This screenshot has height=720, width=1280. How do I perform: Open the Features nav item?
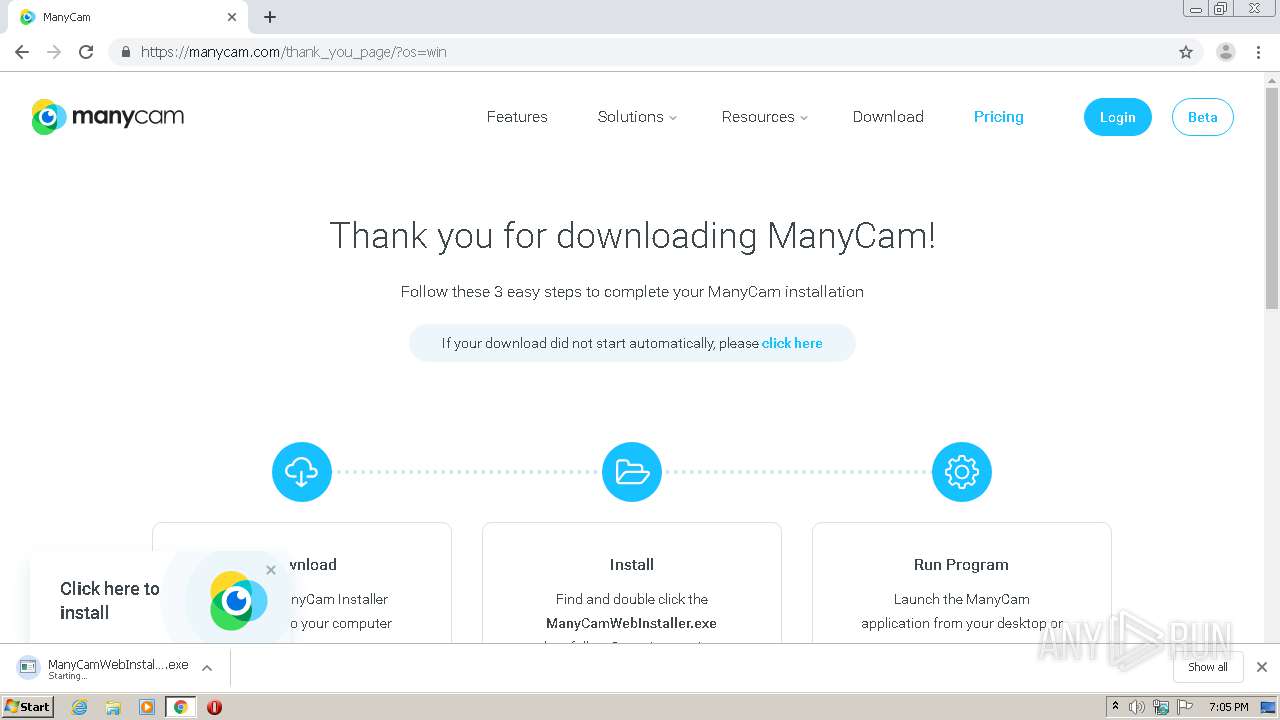(517, 117)
